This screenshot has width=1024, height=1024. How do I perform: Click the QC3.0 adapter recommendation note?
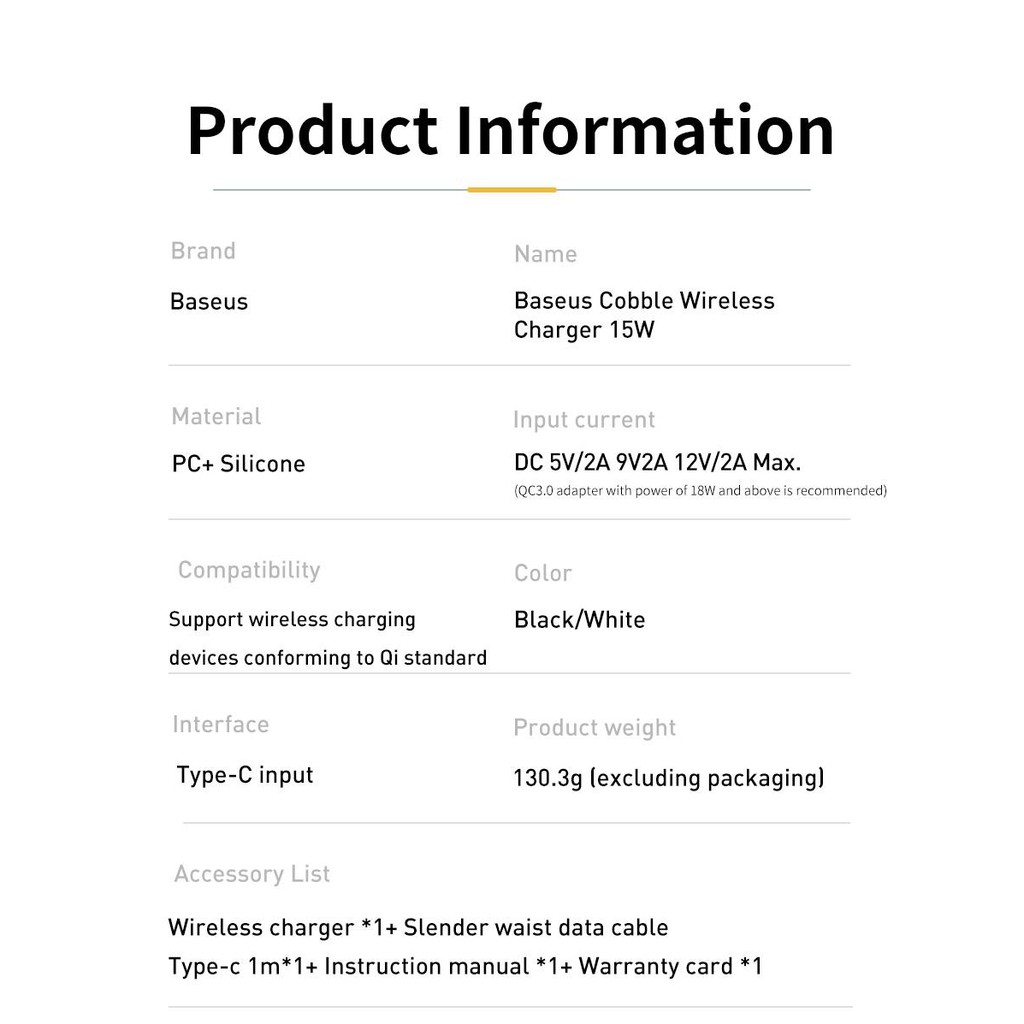tap(700, 491)
